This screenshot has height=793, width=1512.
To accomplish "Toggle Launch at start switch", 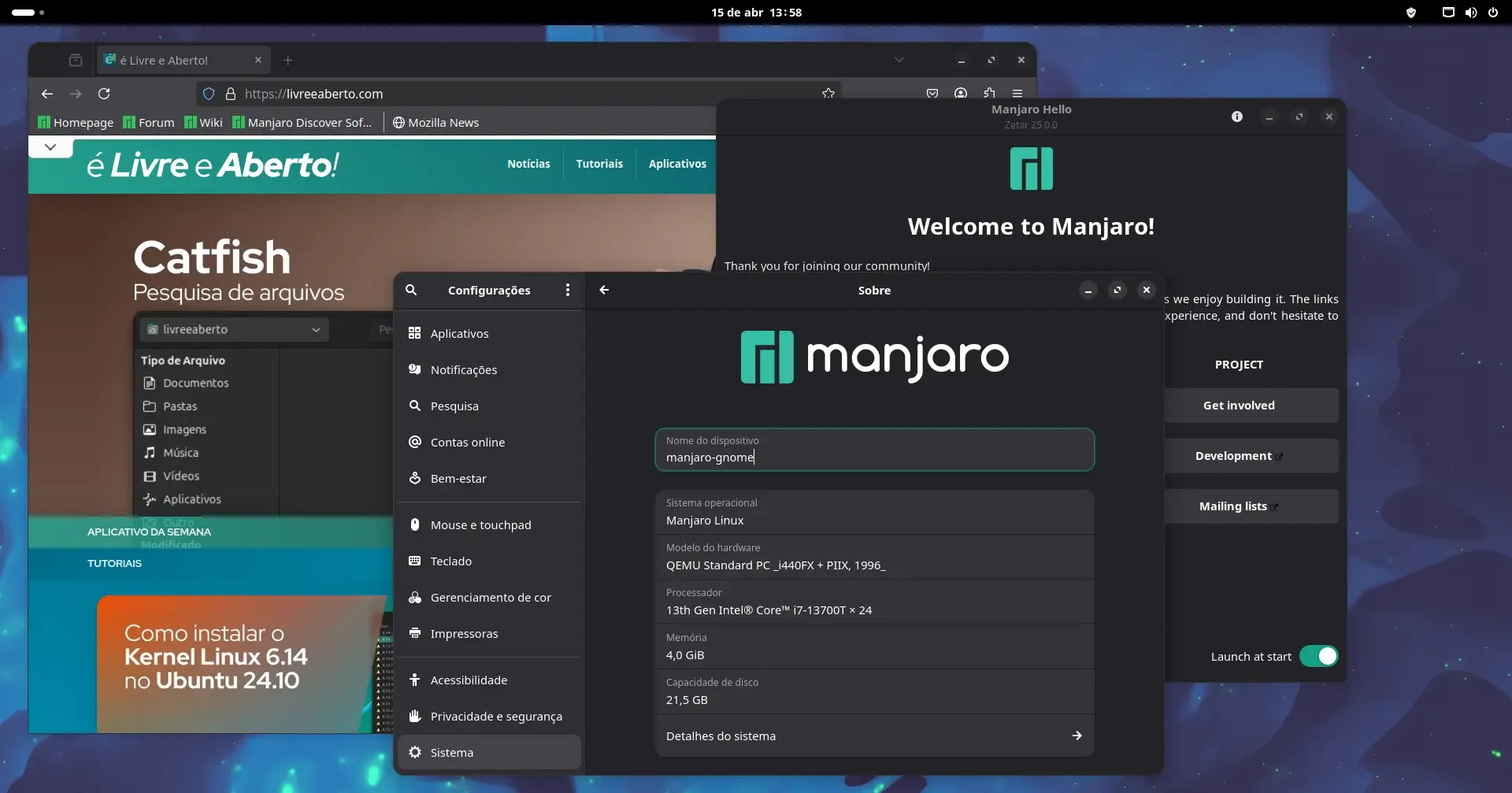I will (x=1318, y=656).
